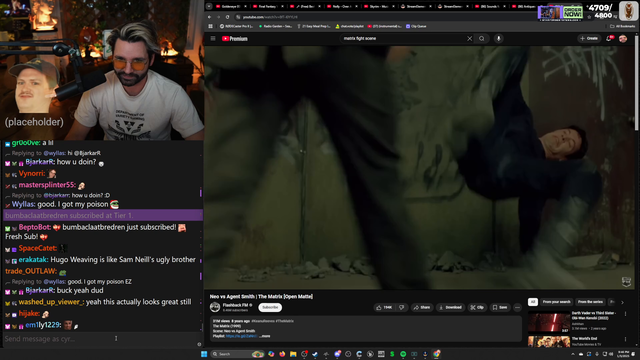Open the three-dot more actions menu

[517, 307]
